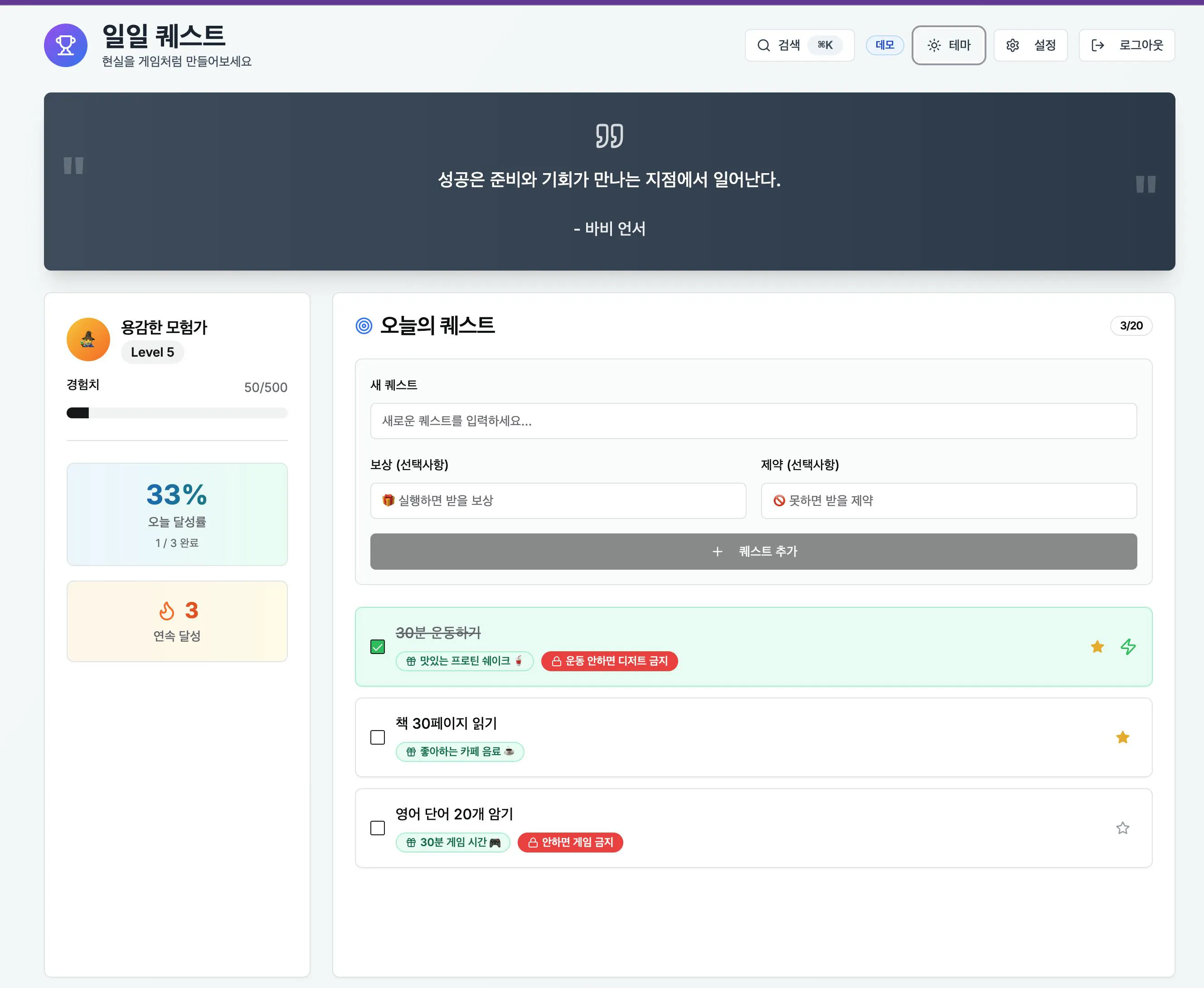The height and width of the screenshot is (988, 1204).
Task: Click the 데모 badge
Action: click(885, 45)
